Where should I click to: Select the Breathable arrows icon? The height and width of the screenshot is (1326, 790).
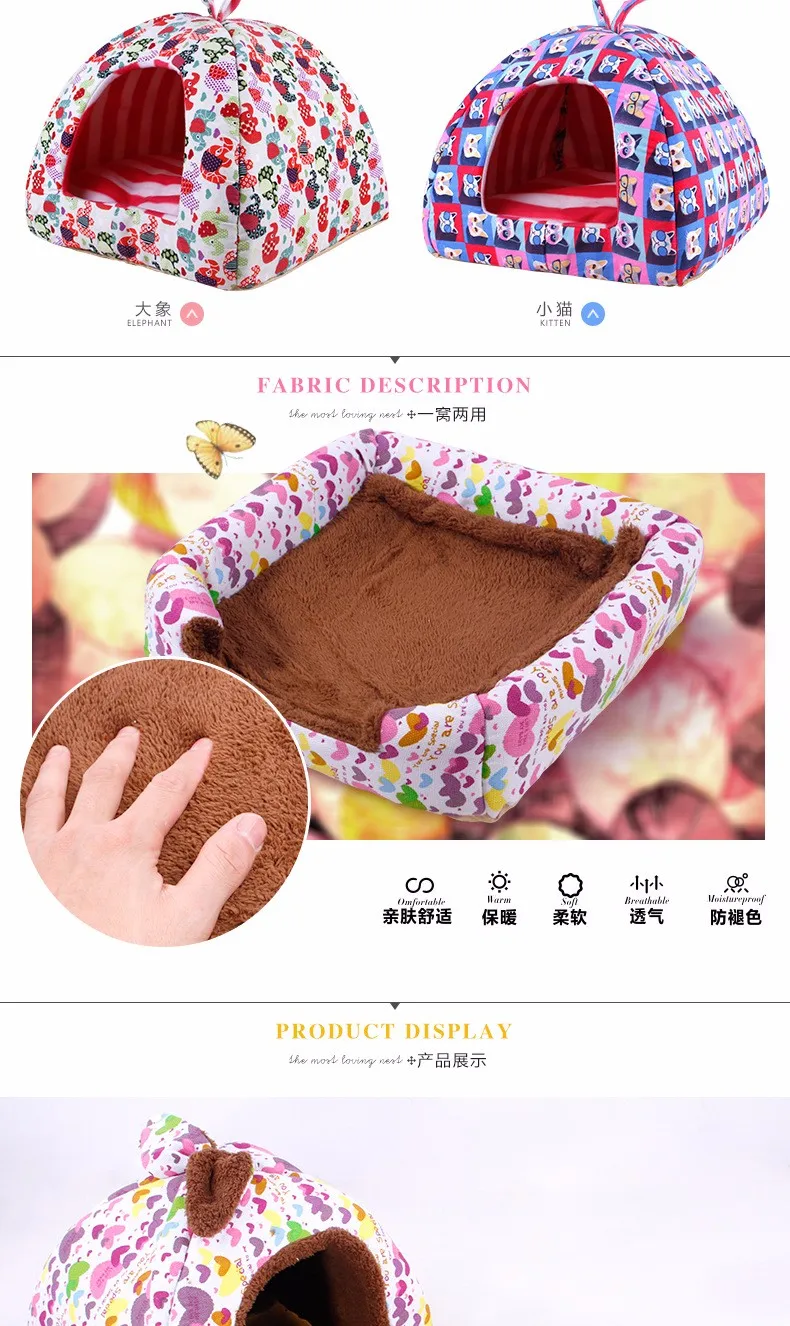tap(646, 884)
